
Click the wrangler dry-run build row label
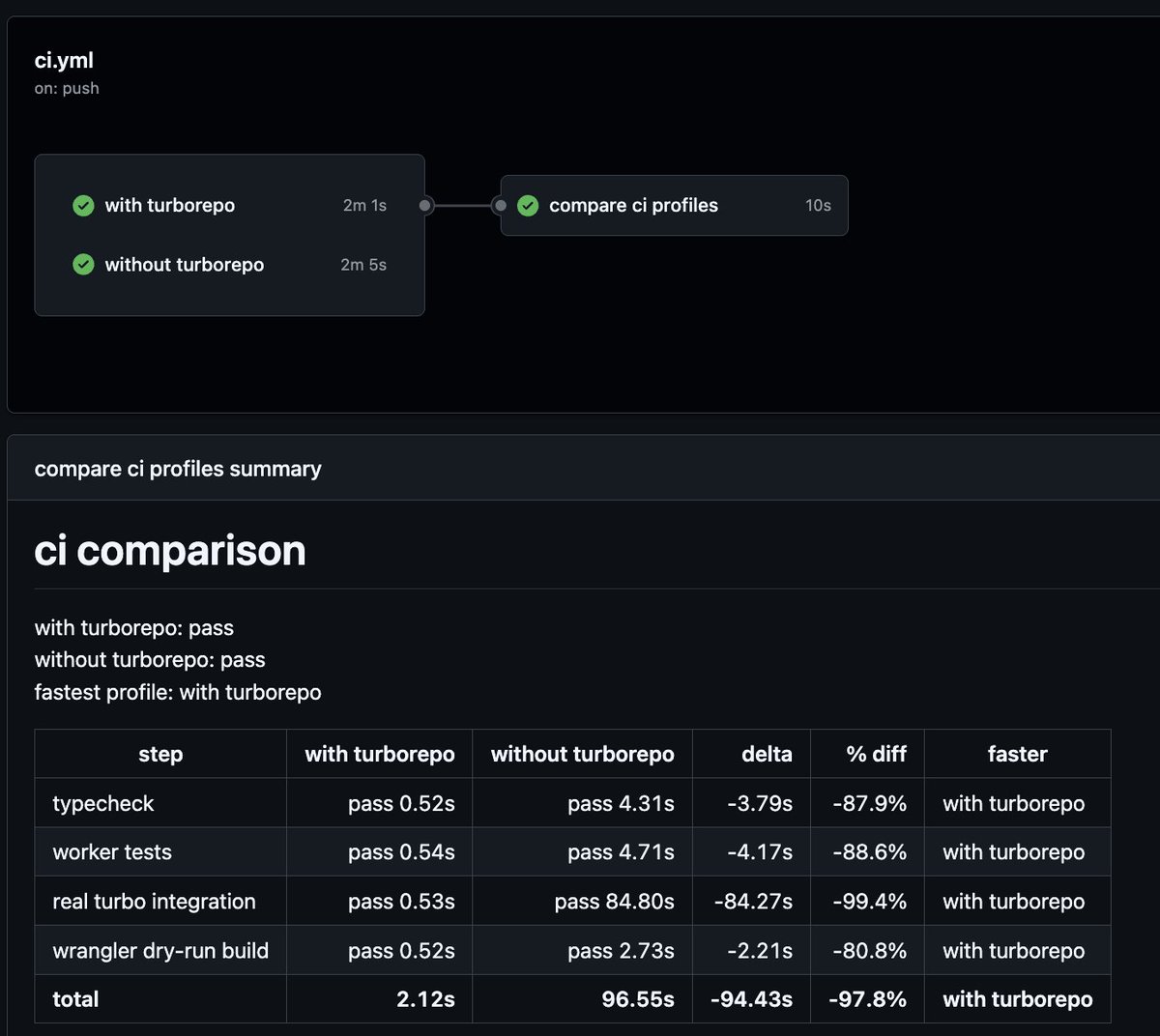coord(160,950)
